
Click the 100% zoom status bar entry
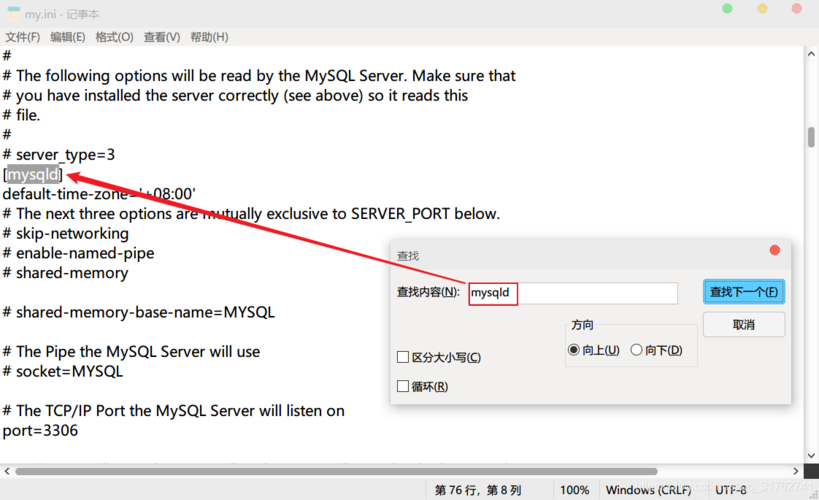pyautogui.click(x=575, y=490)
